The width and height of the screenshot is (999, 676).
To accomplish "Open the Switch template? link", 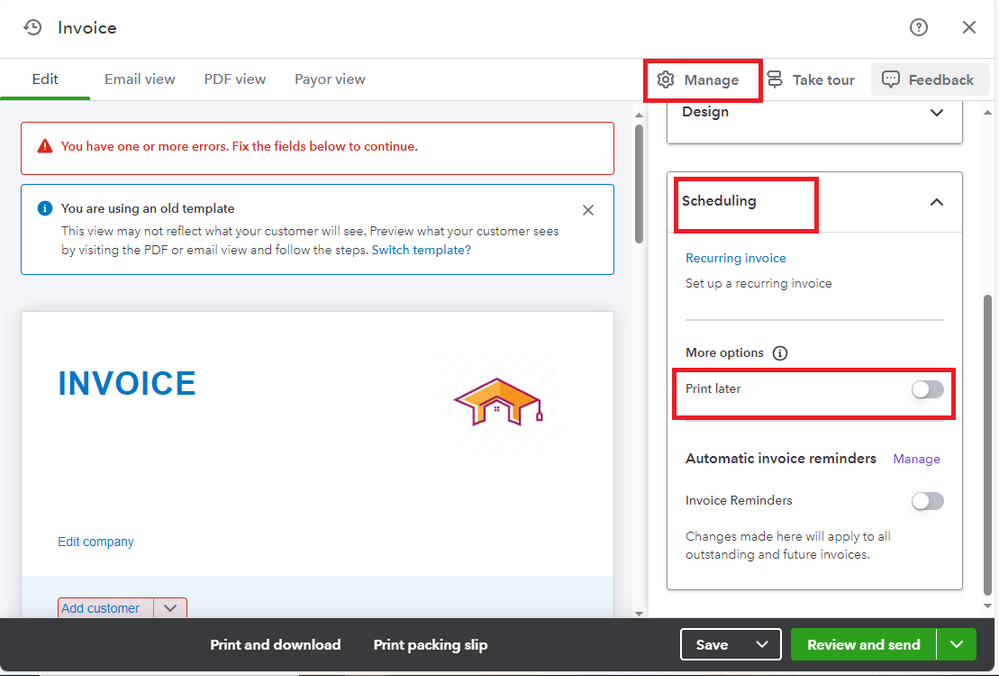I will click(421, 250).
